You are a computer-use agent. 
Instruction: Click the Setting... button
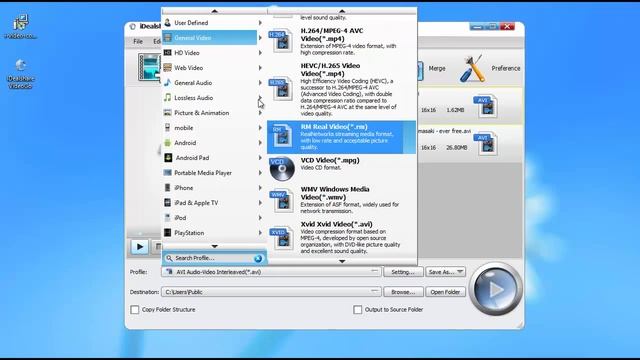point(403,272)
